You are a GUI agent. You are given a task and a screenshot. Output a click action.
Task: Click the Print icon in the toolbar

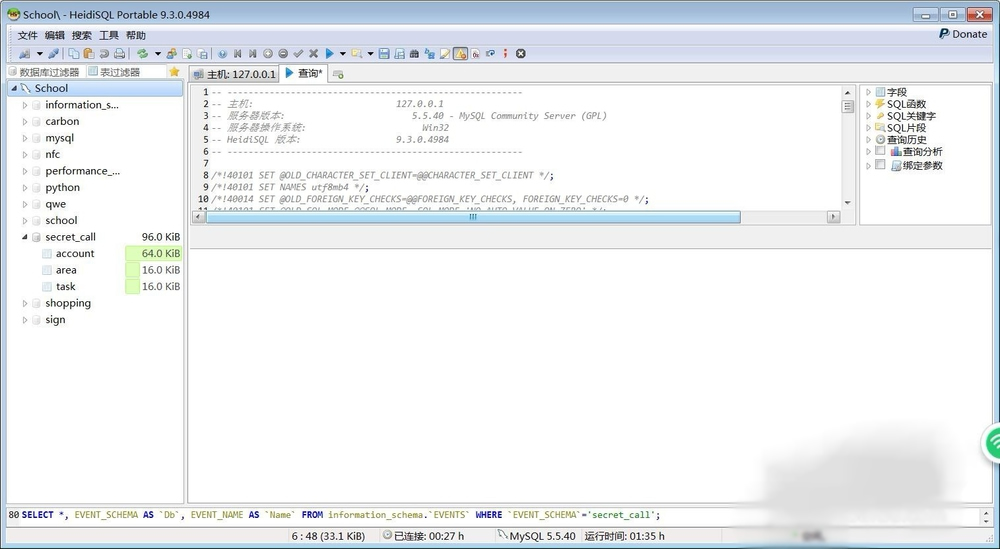(x=119, y=54)
